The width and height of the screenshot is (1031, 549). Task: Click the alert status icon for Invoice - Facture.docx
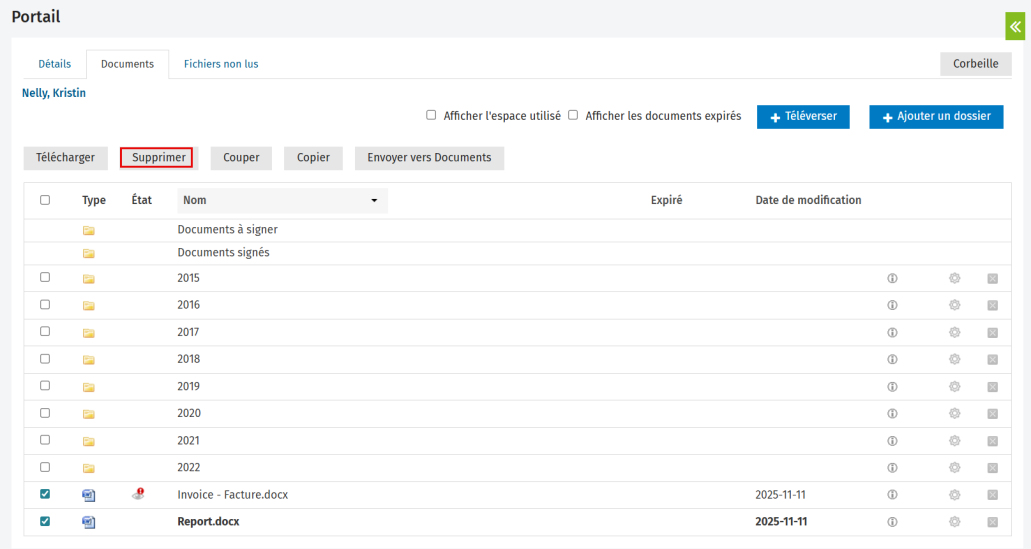[x=139, y=494]
